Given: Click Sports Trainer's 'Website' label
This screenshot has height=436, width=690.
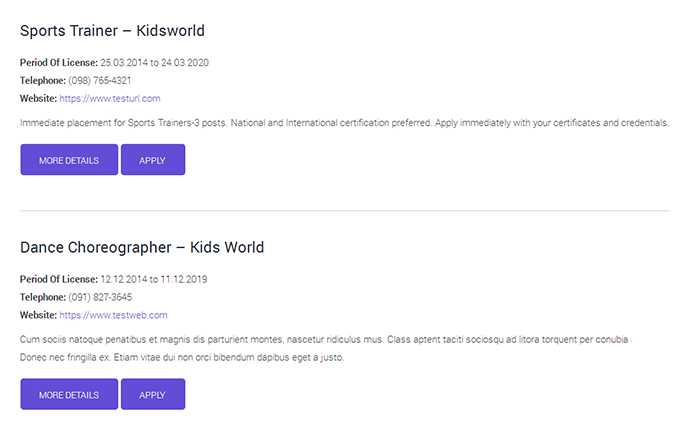Looking at the screenshot, I should click(38, 99).
